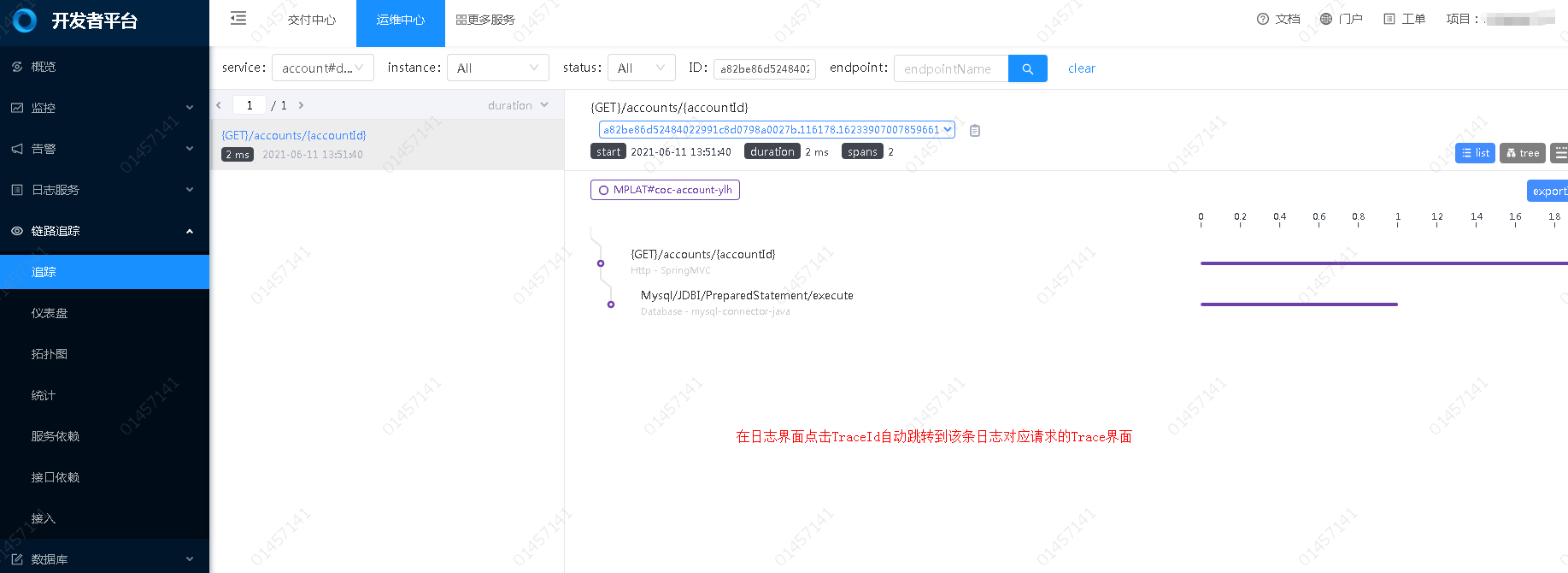Click the endpointName input field

950,68
